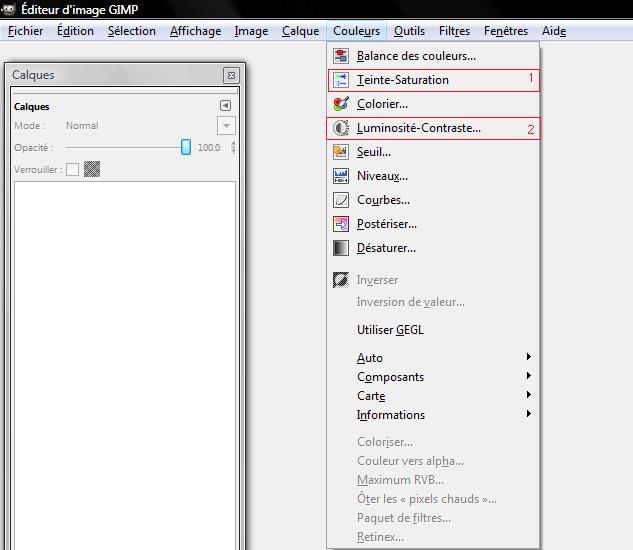Open the Édition menu
This screenshot has height=550, width=633.
(x=75, y=31)
